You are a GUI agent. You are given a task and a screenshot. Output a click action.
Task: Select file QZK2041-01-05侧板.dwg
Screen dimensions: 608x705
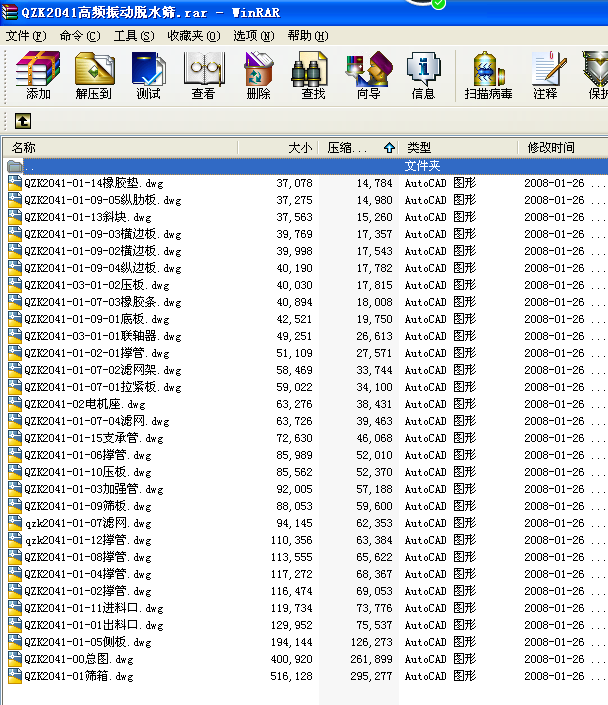(x=88, y=642)
